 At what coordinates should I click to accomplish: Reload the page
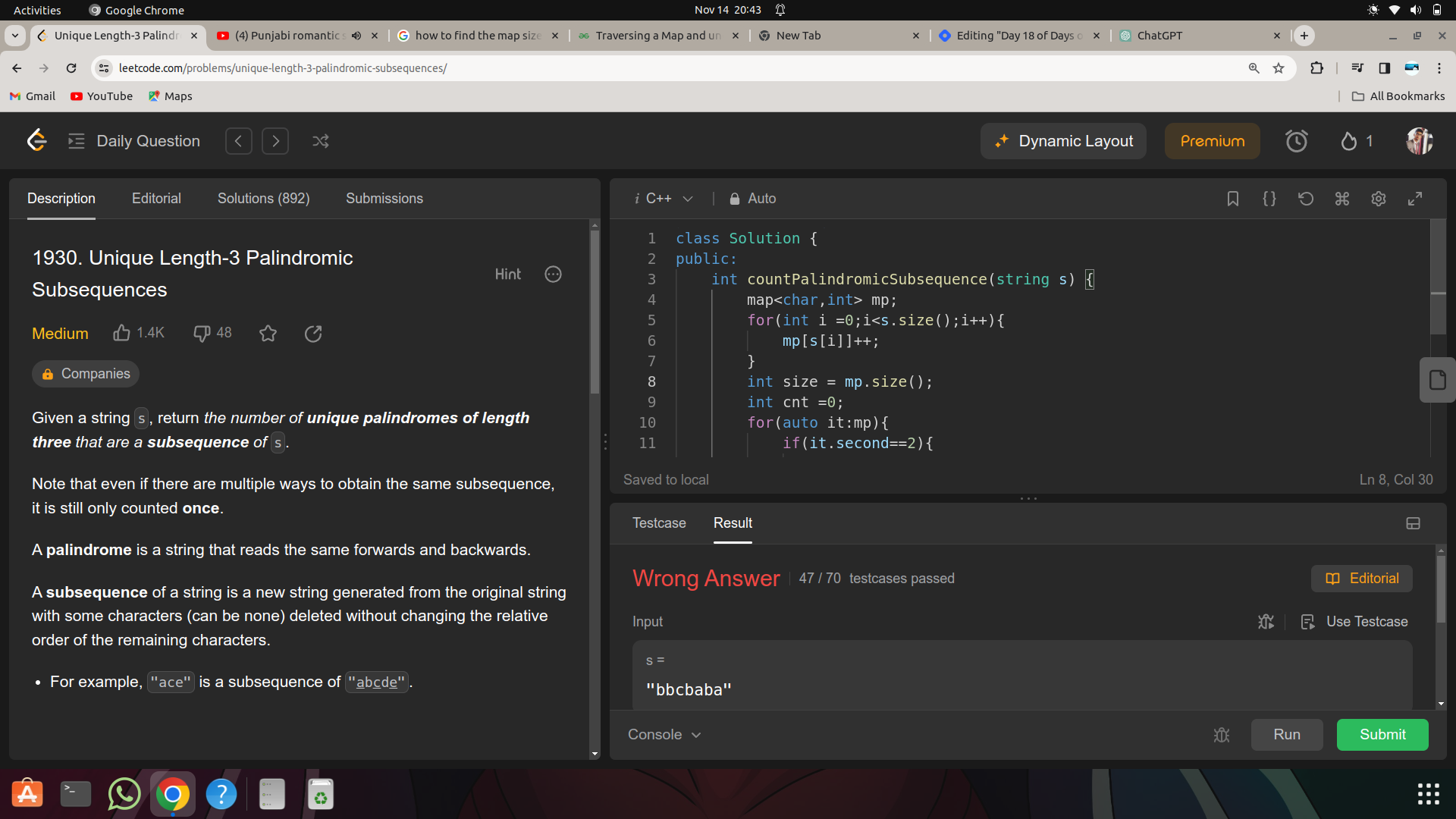pyautogui.click(x=71, y=68)
